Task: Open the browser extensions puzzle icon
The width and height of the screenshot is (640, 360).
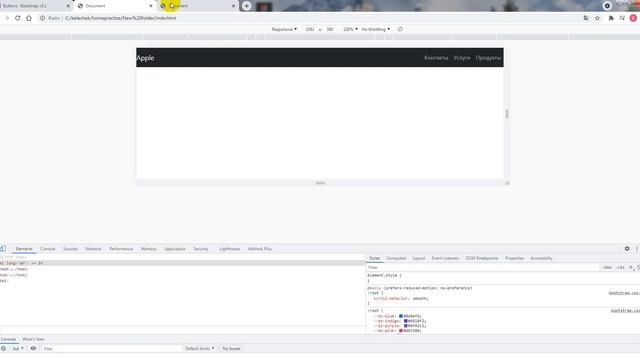Action: click(611, 18)
